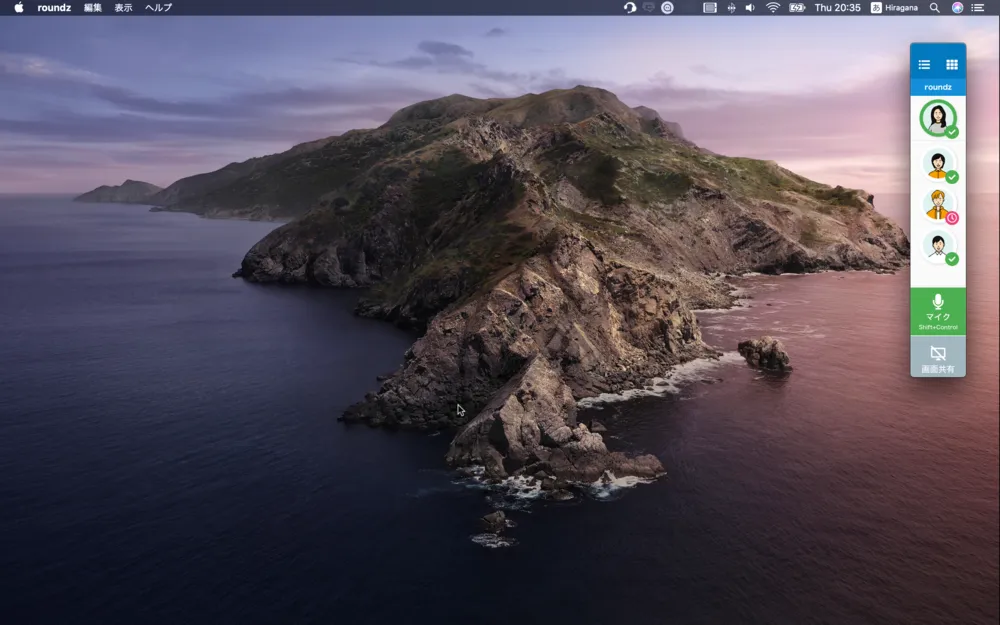
Task: Select the avatar wearing white shirt
Action: point(938,245)
